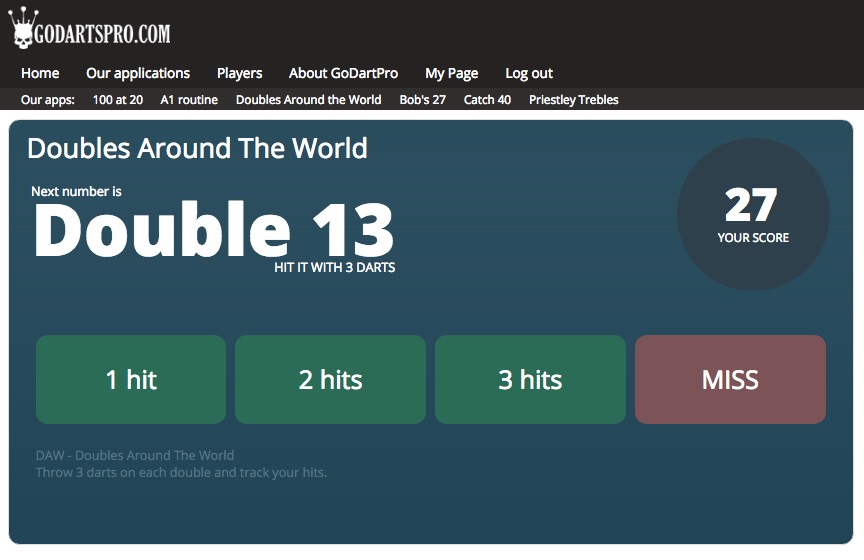Go to the Players page

239,73
